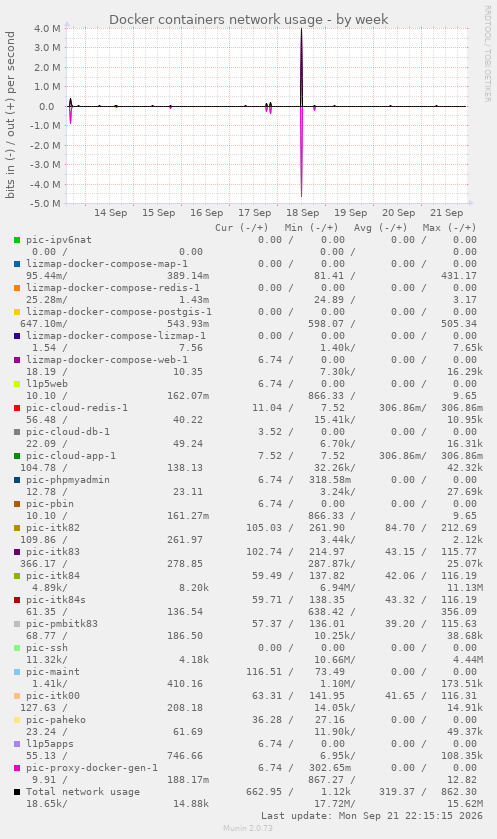Image resolution: width=497 pixels, height=839 pixels.
Task: Click the 'pic-itk00' legend label
Action: (x=53, y=696)
